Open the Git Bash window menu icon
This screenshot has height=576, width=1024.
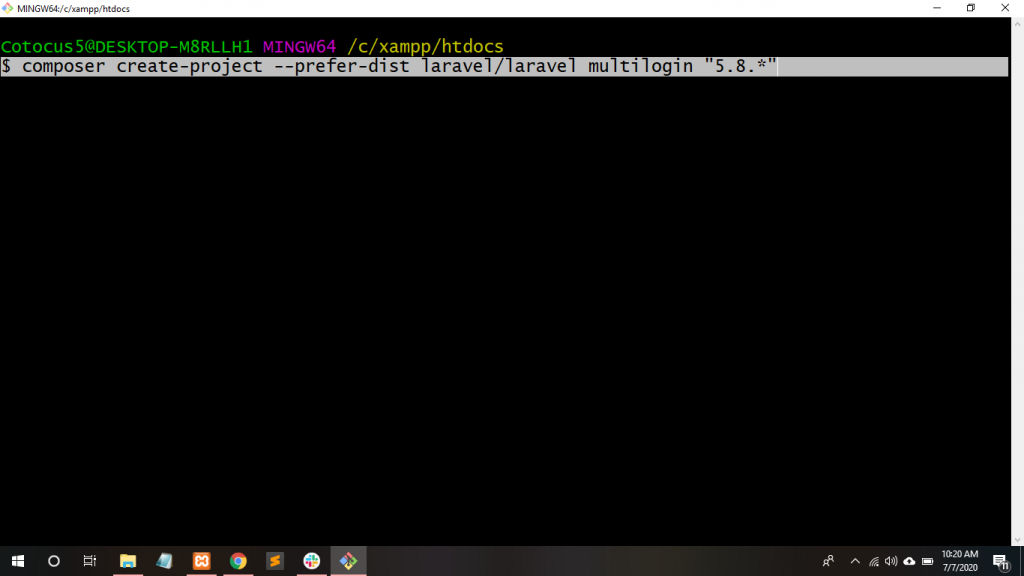[x=7, y=8]
